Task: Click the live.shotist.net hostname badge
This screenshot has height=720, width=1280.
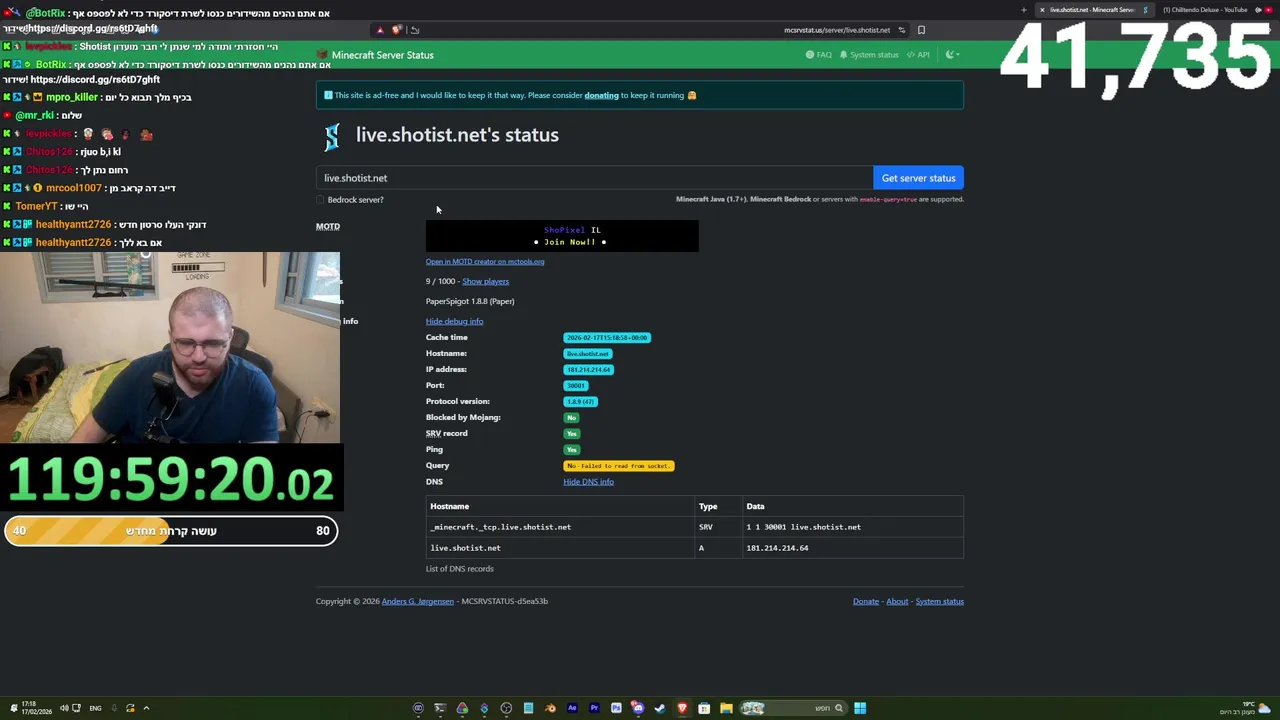Action: 587,353
